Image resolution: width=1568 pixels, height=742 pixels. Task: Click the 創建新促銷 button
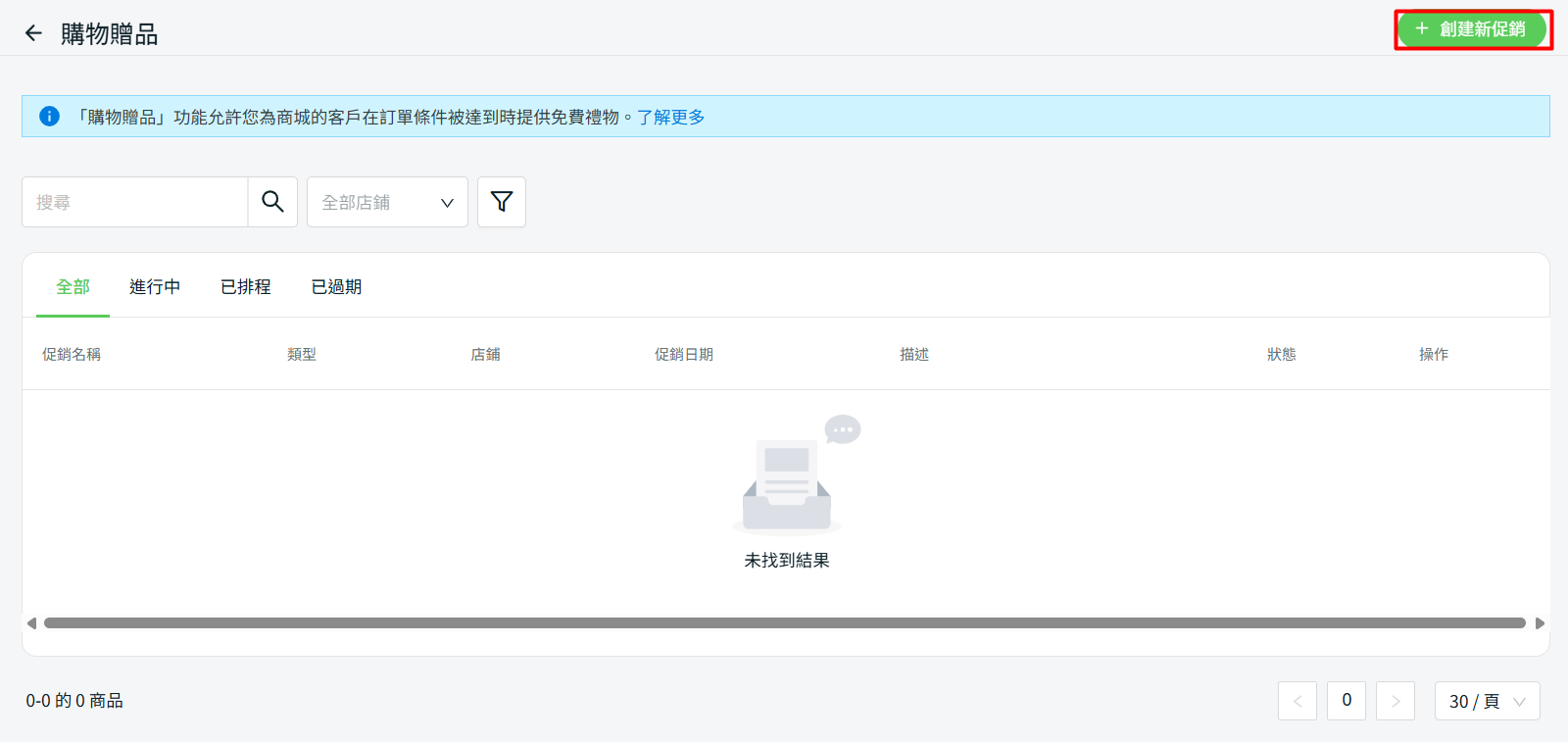click(x=1472, y=29)
